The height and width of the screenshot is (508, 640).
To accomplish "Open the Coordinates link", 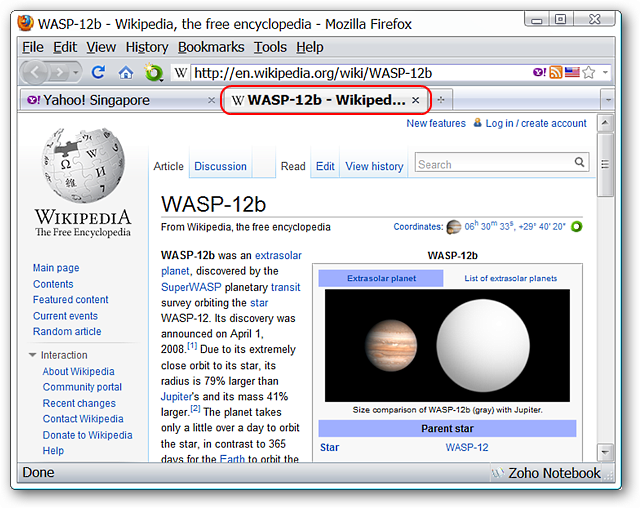I will tap(418, 227).
